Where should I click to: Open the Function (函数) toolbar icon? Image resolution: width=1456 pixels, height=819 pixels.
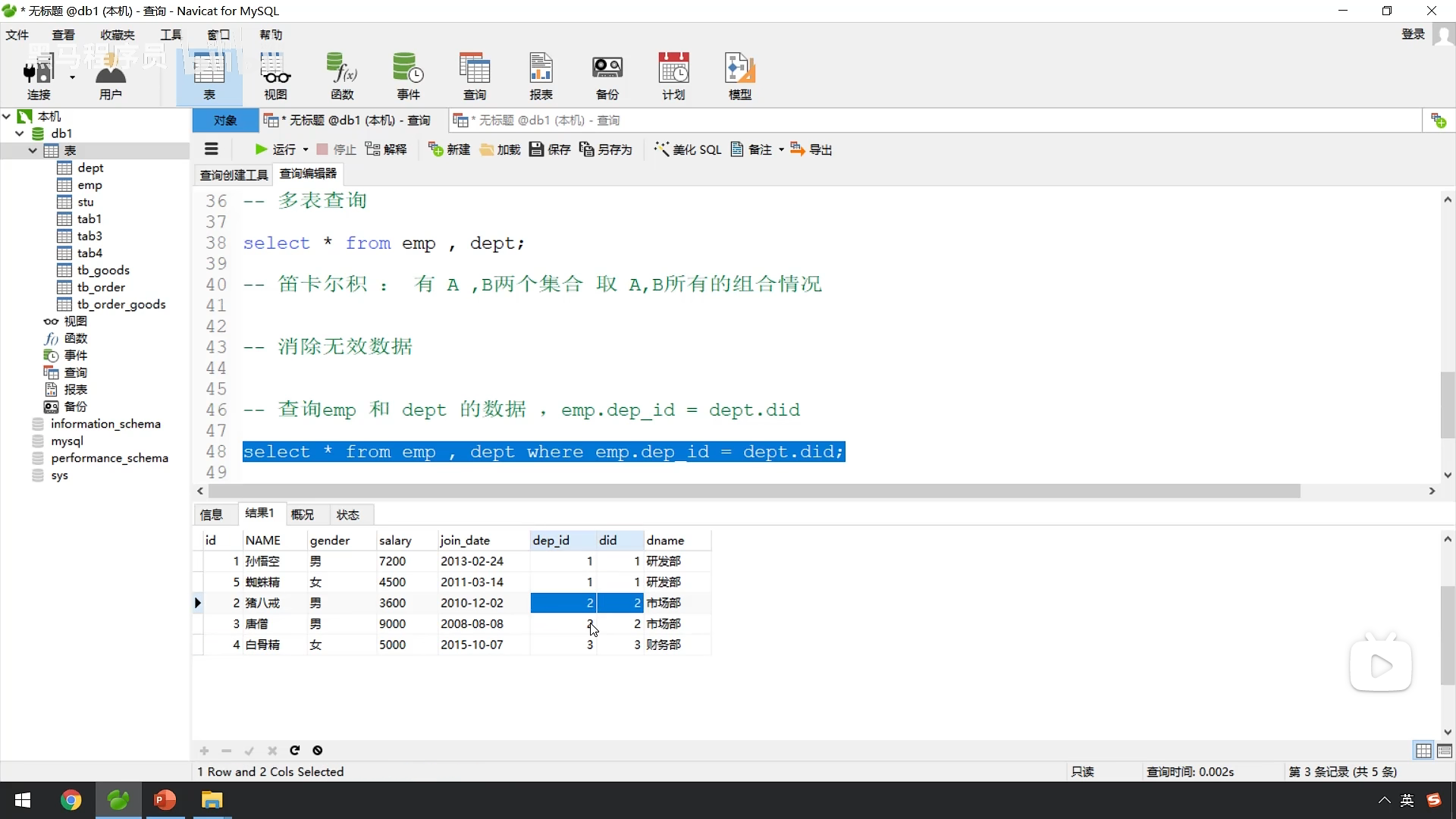click(342, 76)
